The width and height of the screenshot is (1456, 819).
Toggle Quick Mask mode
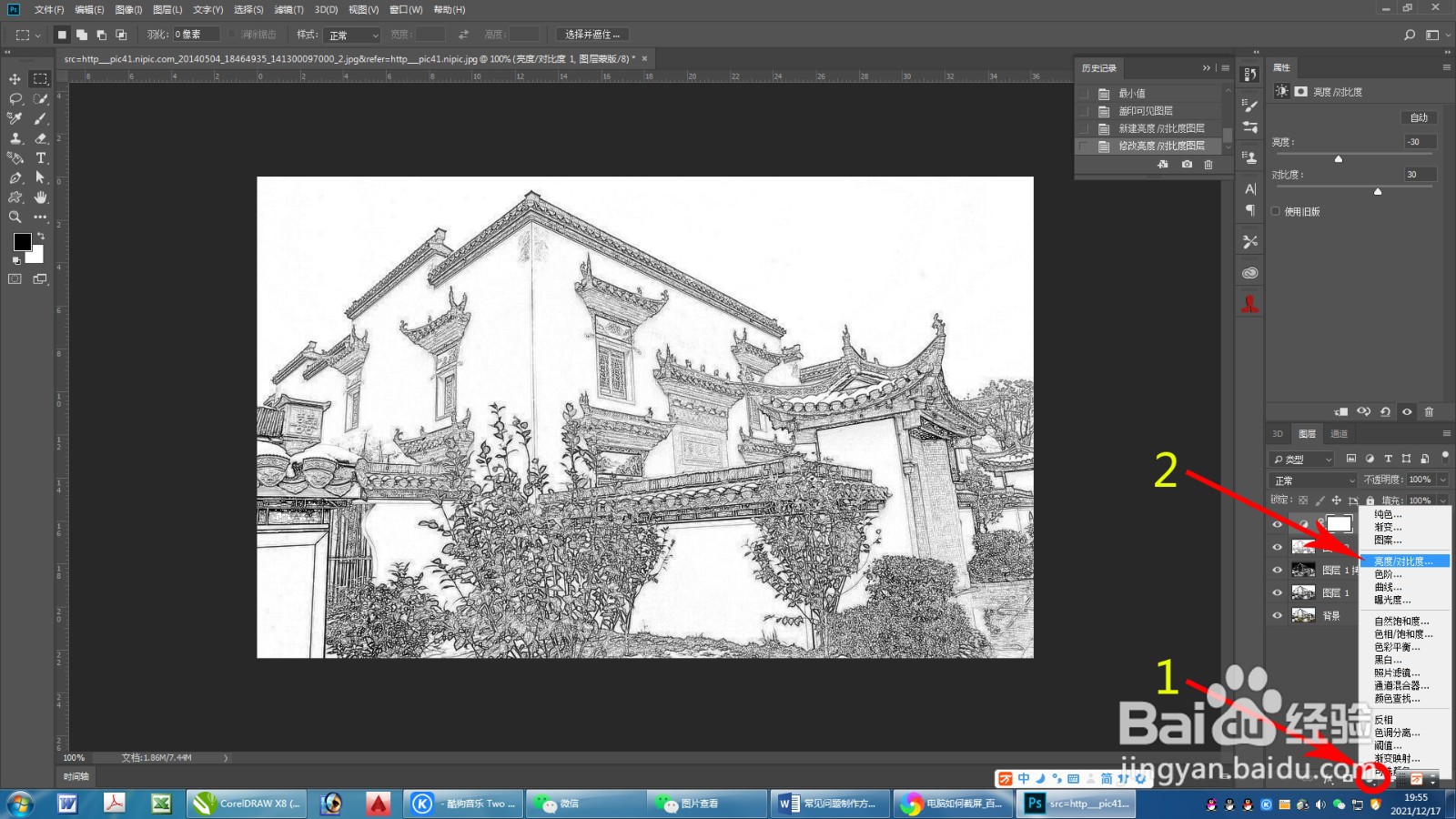tap(15, 279)
